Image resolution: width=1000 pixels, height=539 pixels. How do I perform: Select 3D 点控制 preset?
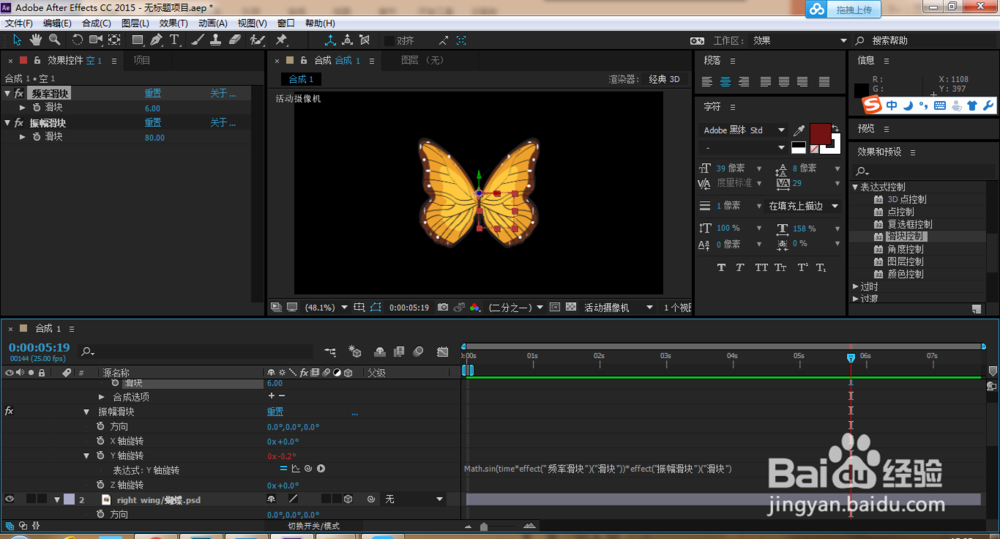click(906, 199)
